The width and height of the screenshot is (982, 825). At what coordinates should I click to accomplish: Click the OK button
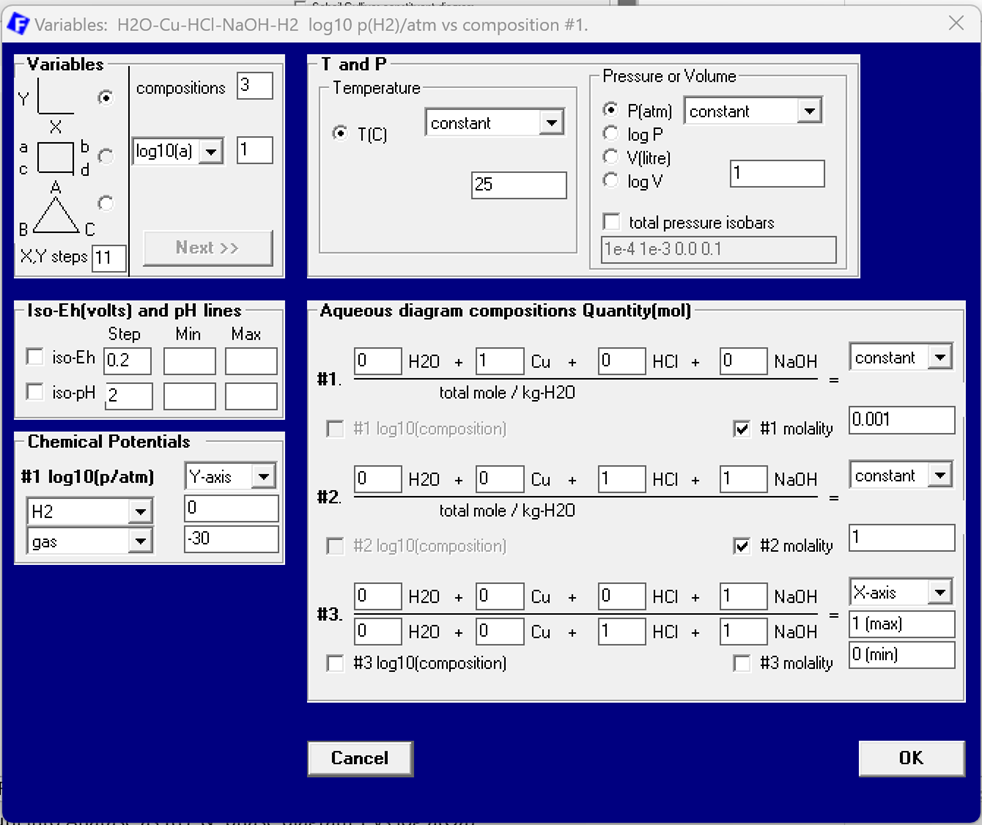[x=910, y=758]
